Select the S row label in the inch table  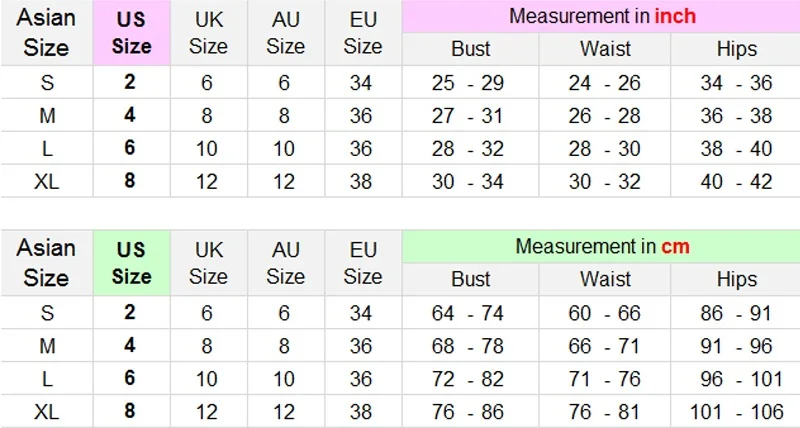point(46,83)
